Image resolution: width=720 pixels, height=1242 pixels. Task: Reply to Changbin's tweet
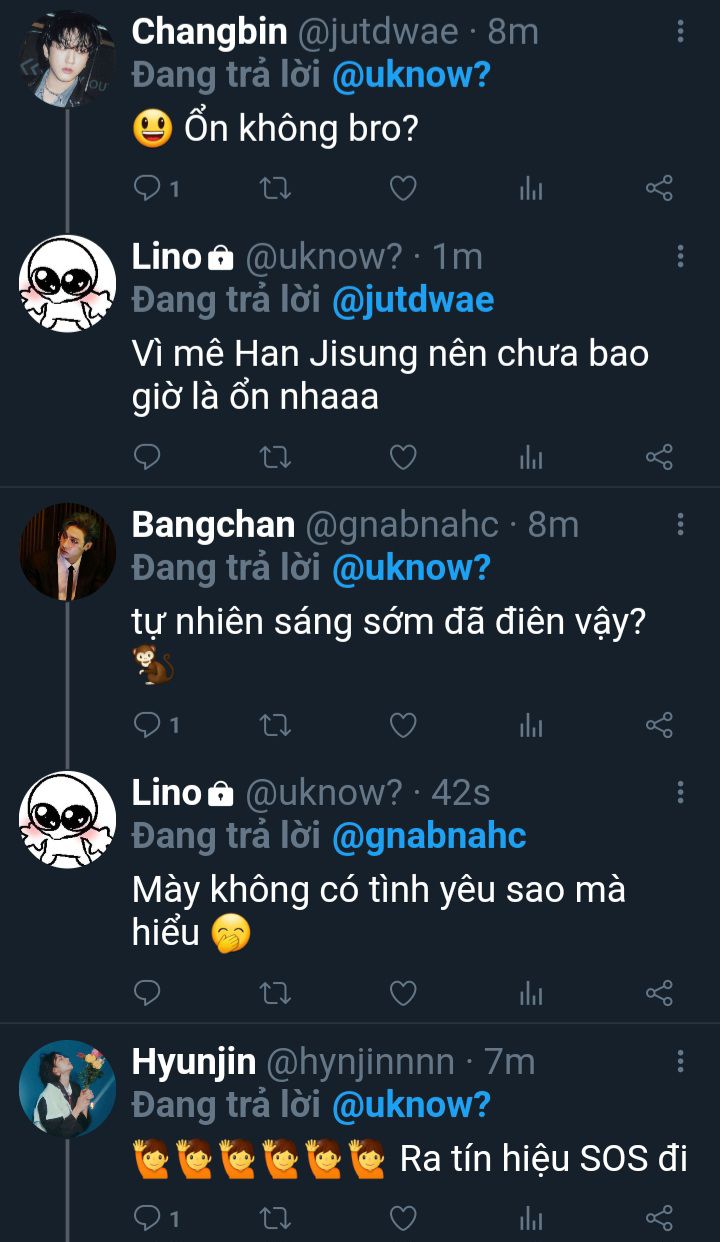(148, 188)
